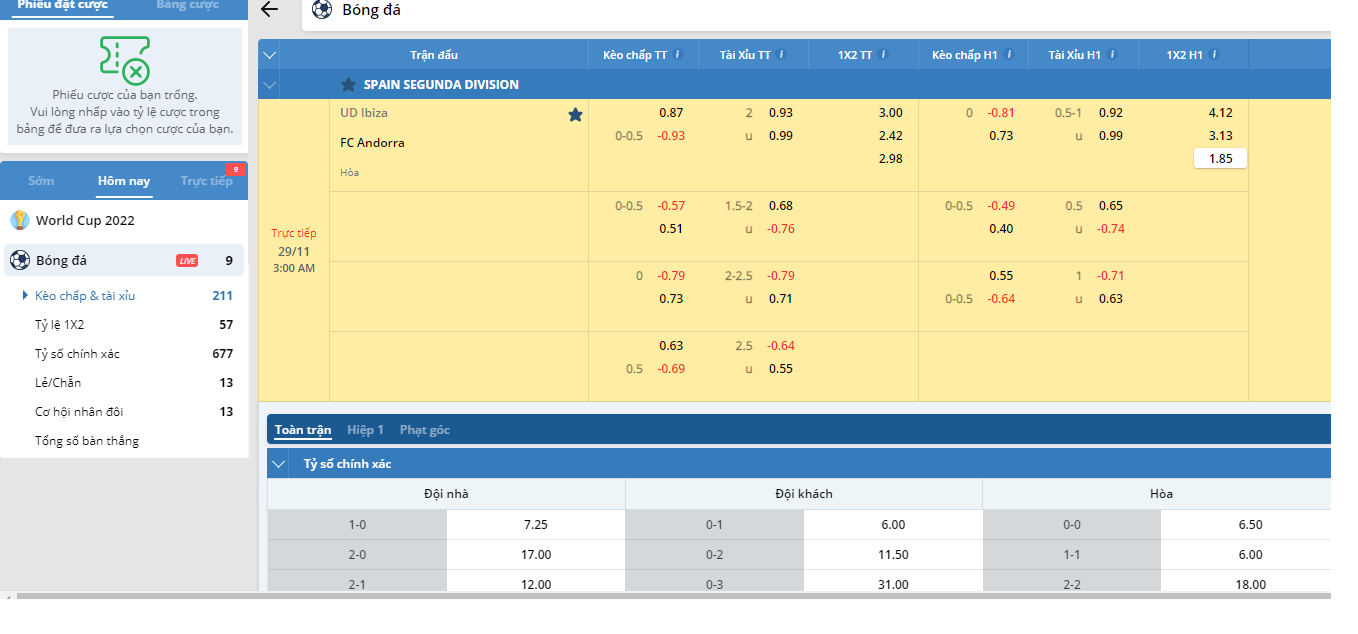The width and height of the screenshot is (1358, 634).
Task: Collapse all matches using table header chevron
Action: coord(269,55)
